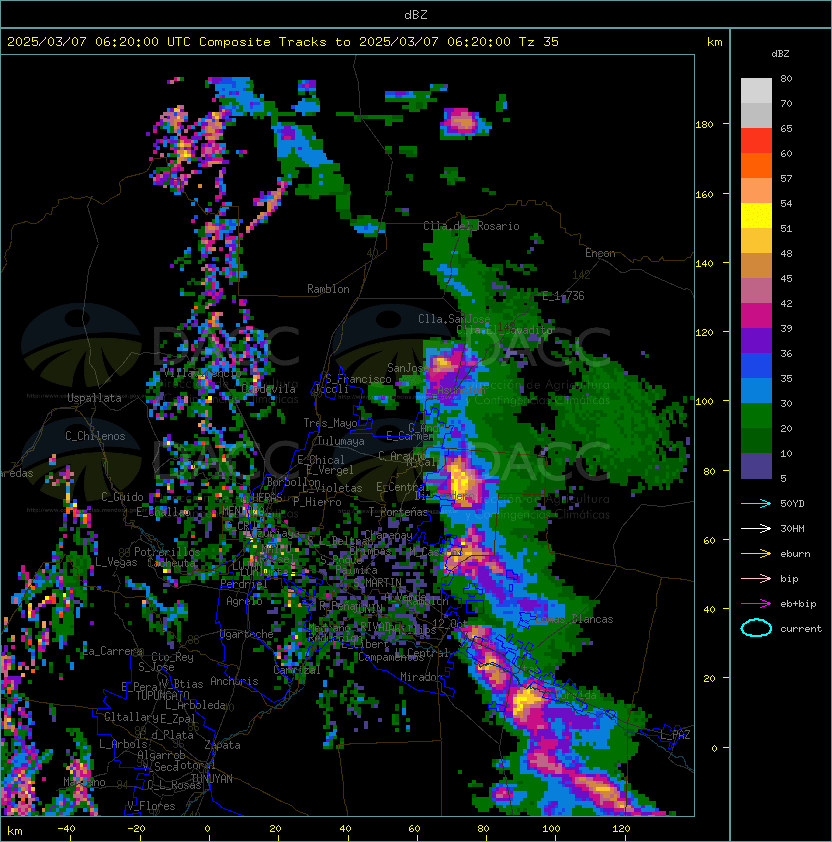Click the 'Uspallata' place label
The width and height of the screenshot is (832, 842).
click(94, 398)
